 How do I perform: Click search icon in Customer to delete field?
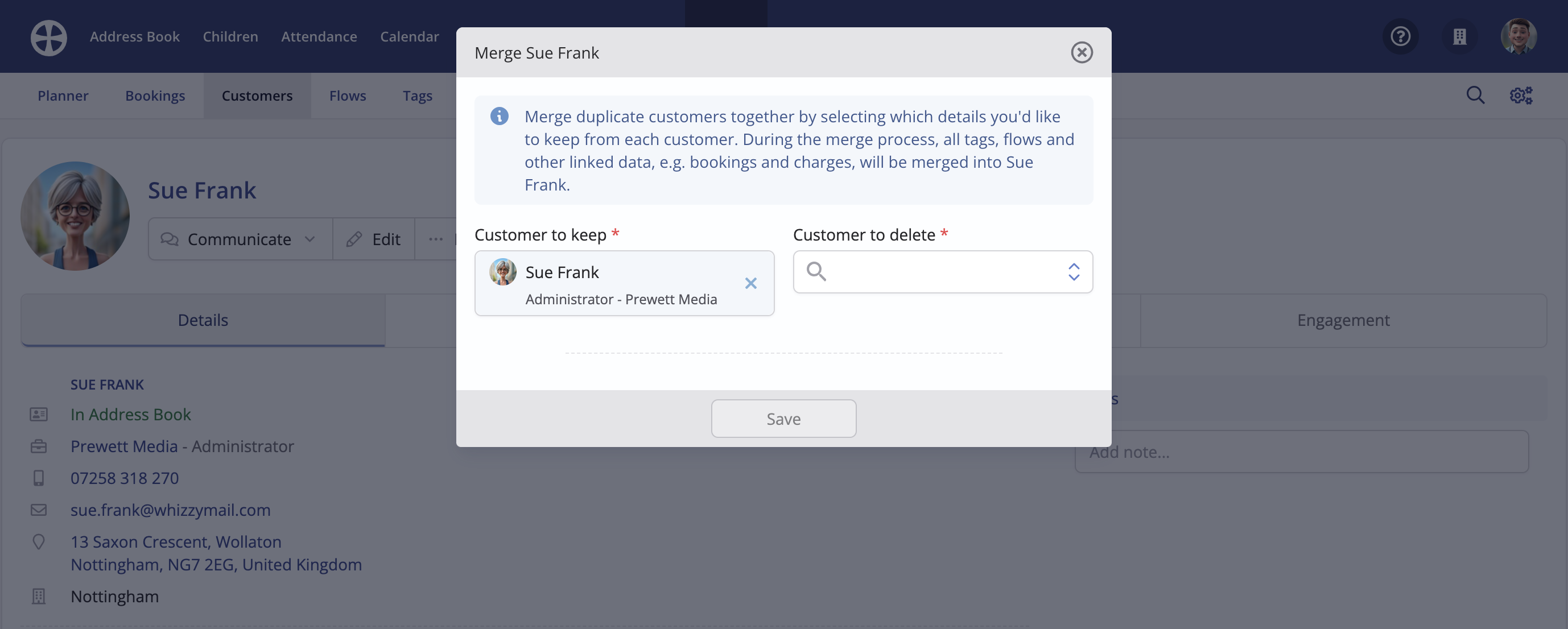pyautogui.click(x=816, y=271)
